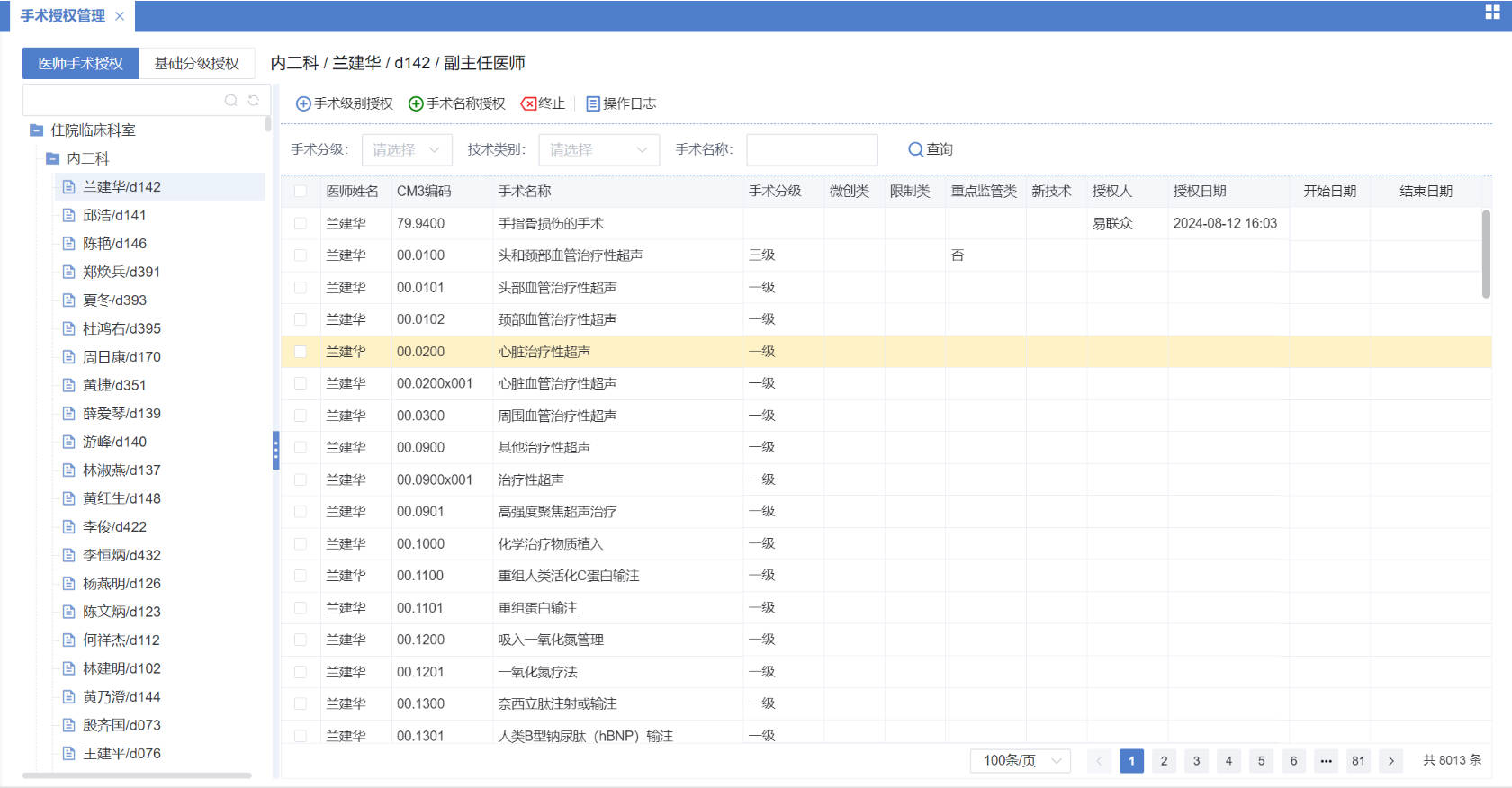Click the 查询 search button label
The image size is (1512, 788).
point(940,149)
